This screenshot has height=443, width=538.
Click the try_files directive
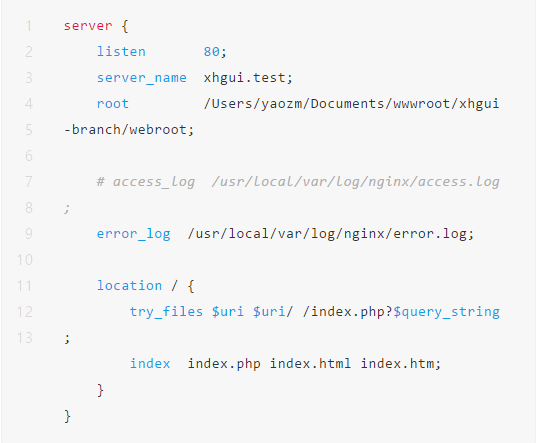point(166,312)
